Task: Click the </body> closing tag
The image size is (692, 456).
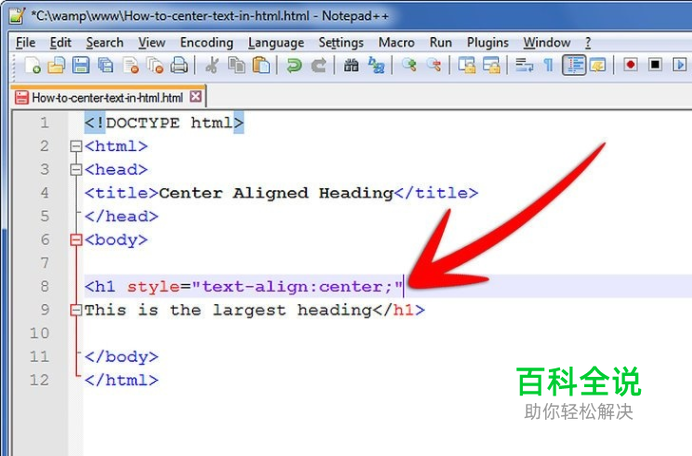Action: click(121, 357)
